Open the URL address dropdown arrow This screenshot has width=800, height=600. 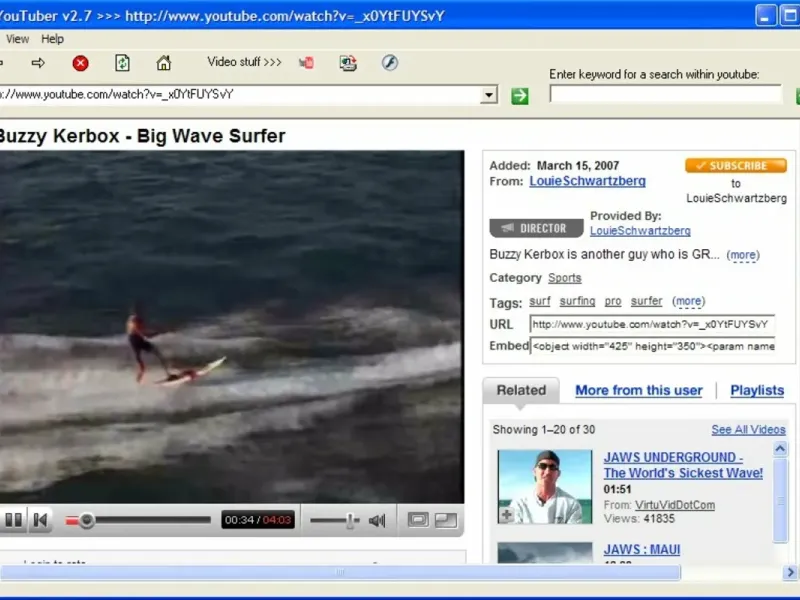489,95
